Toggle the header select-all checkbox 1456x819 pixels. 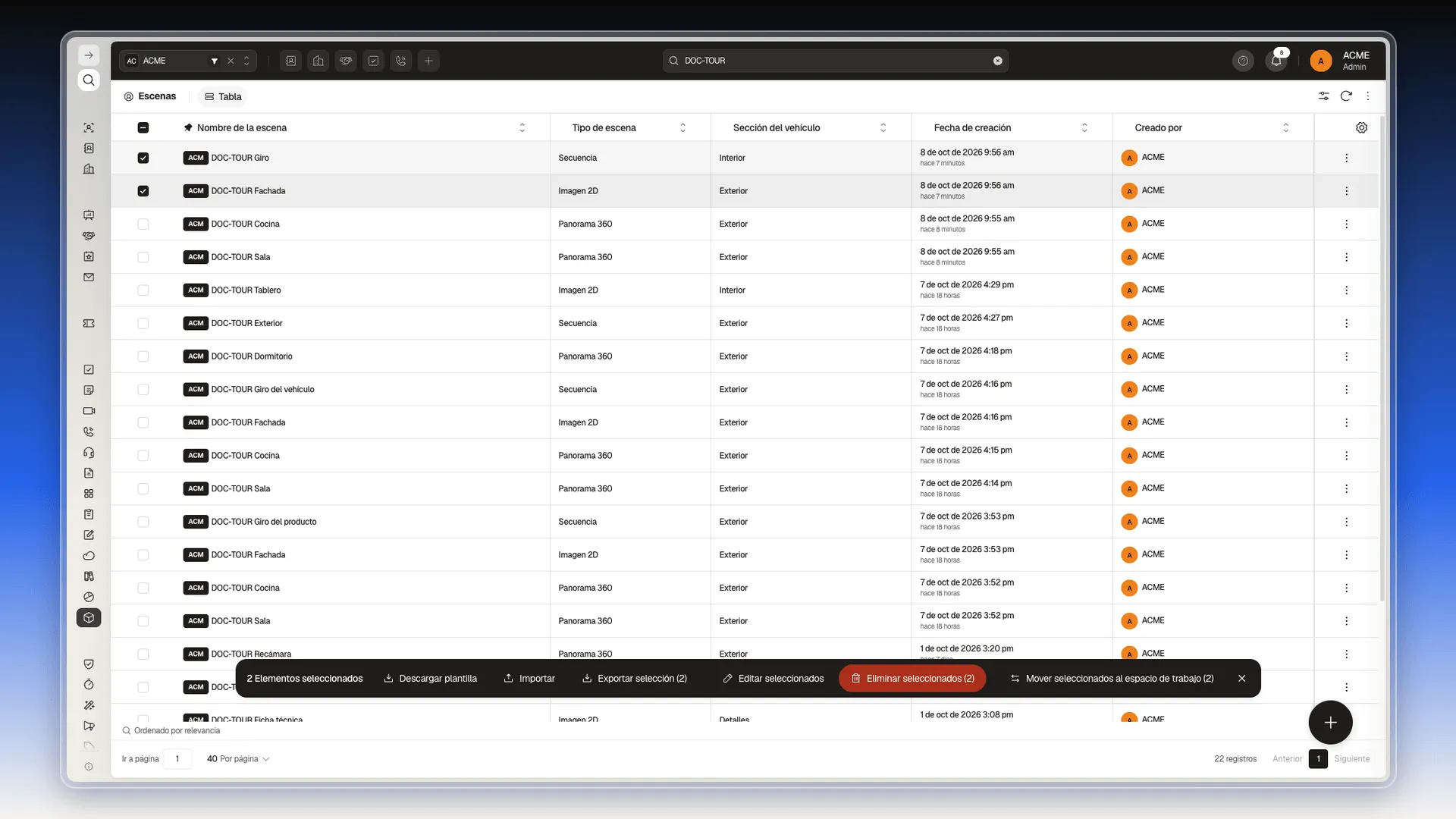pos(143,127)
